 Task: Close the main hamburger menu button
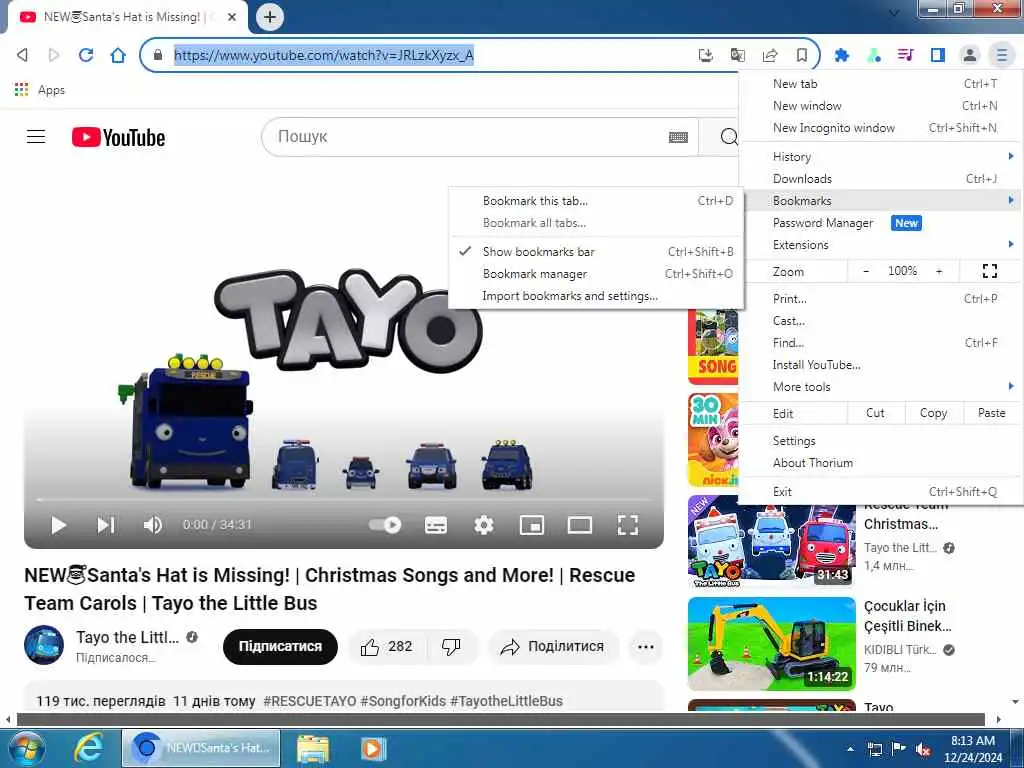(x=1002, y=55)
